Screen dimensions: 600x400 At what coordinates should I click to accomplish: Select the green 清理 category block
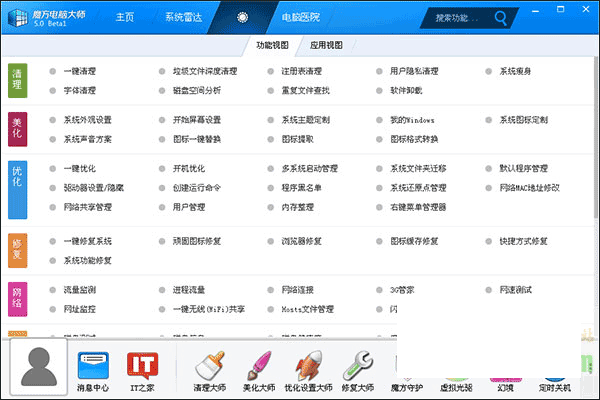[18, 80]
